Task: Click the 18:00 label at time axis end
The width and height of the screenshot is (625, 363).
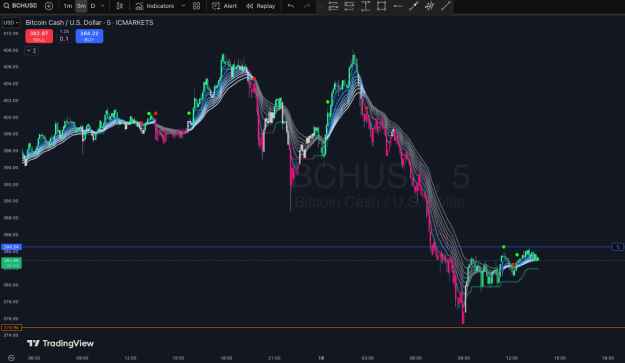Action: pyautogui.click(x=608, y=358)
